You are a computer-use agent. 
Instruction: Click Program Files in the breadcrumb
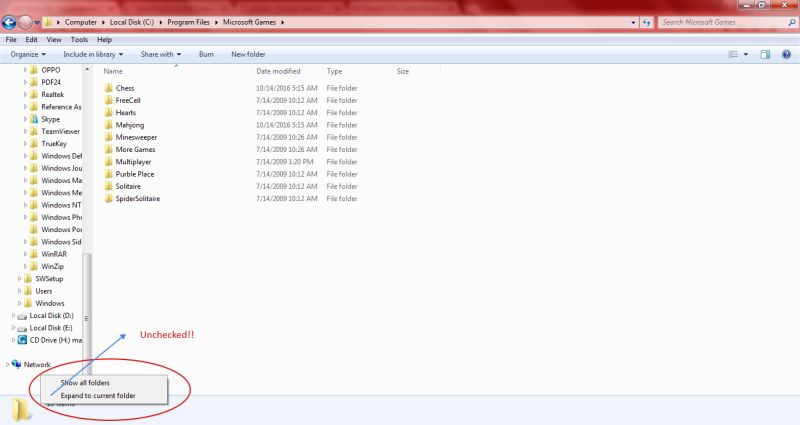(x=188, y=22)
